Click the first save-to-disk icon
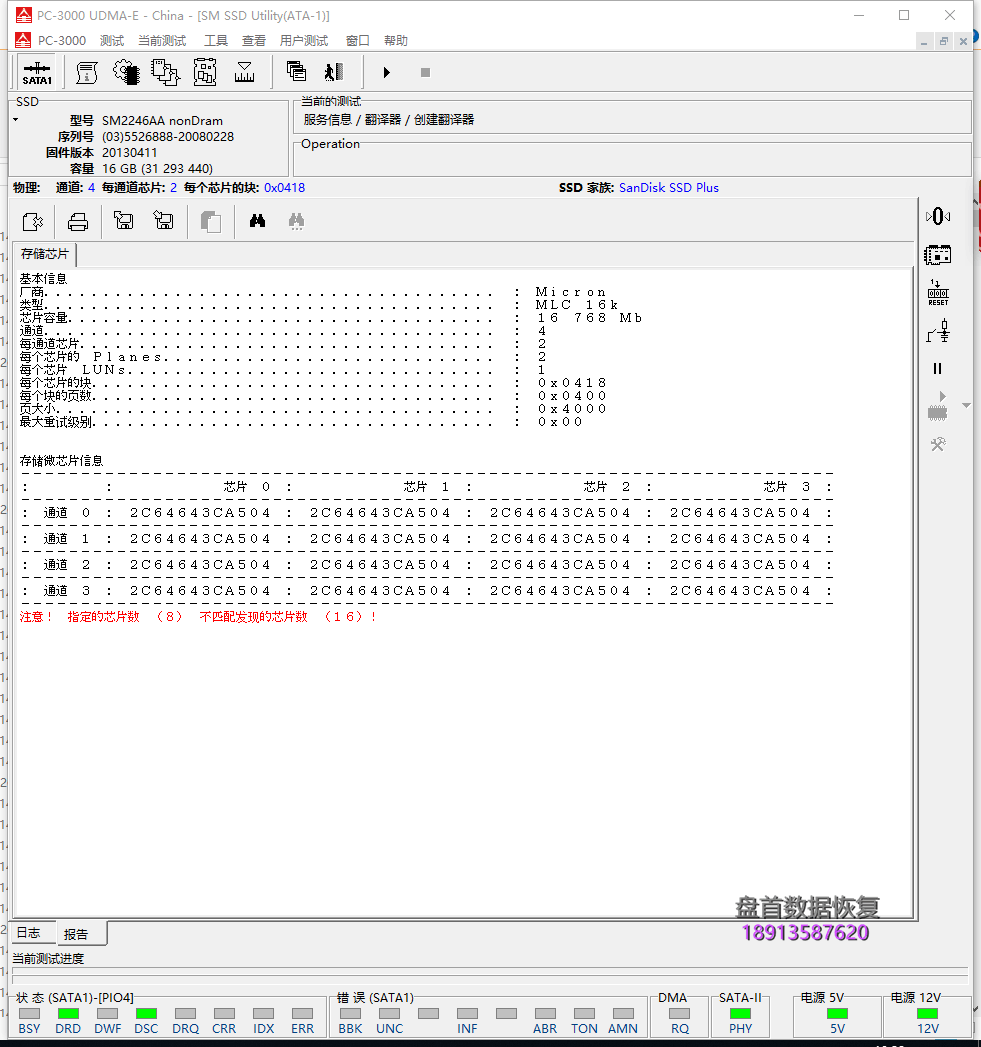Image resolution: width=981 pixels, height=1047 pixels. click(124, 220)
